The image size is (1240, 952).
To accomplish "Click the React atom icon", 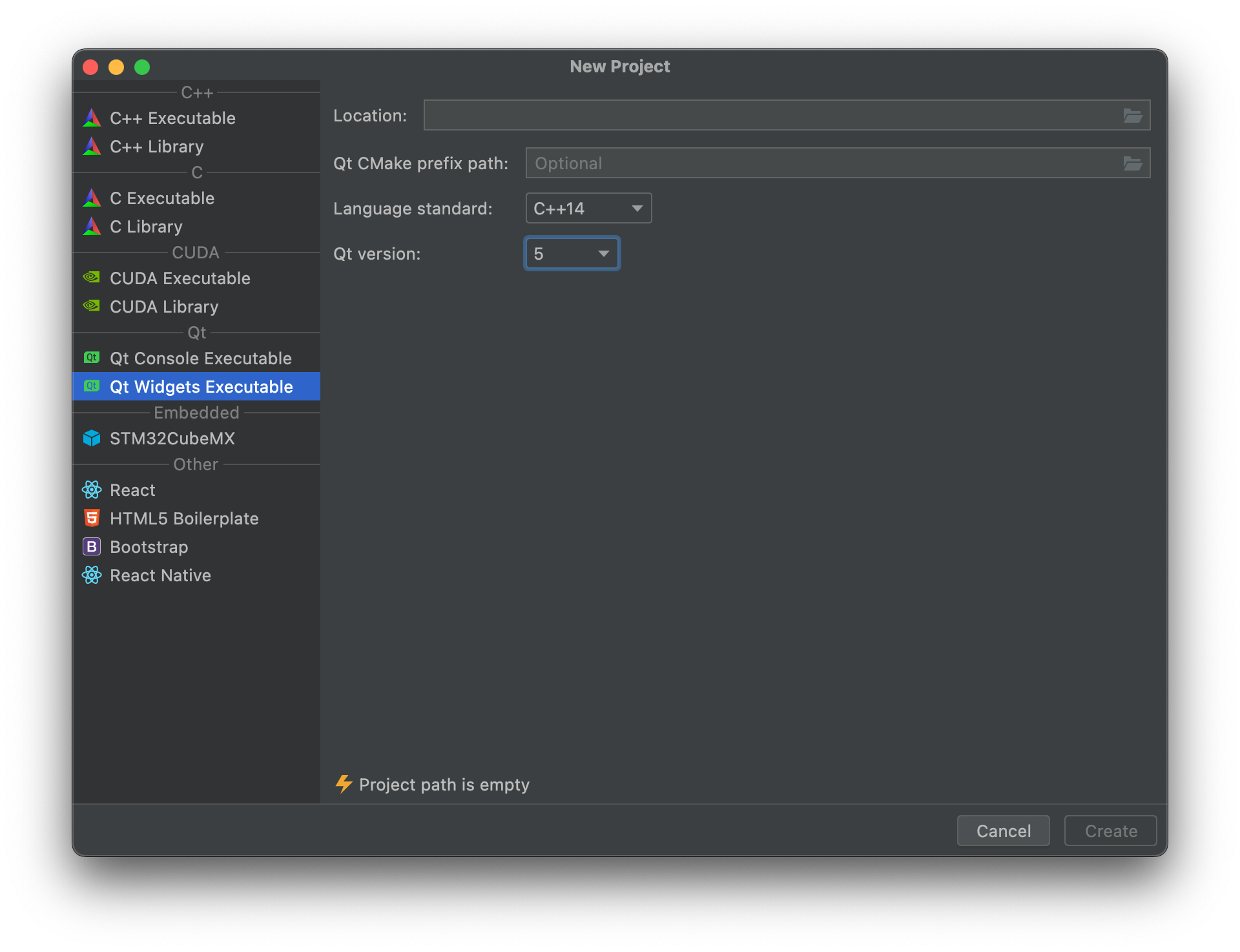I will point(92,490).
